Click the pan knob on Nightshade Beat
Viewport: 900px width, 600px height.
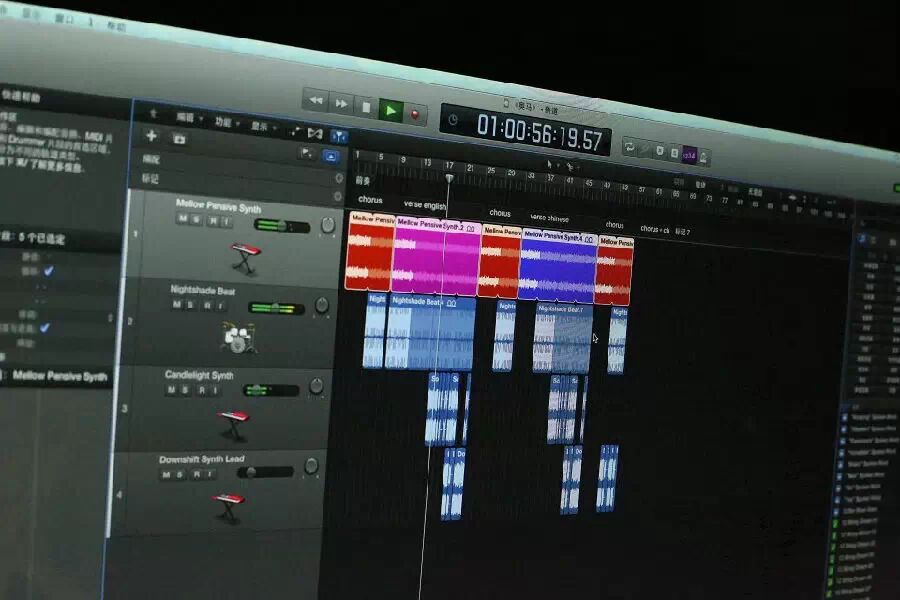click(322, 305)
